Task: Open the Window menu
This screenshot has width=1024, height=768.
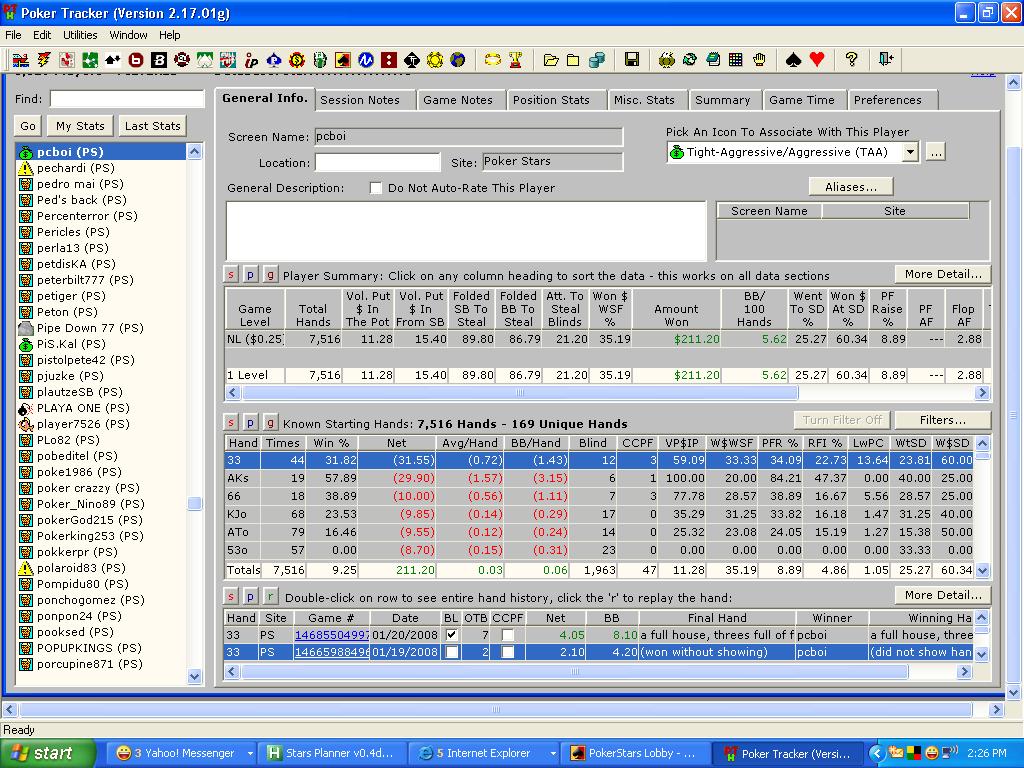Action: tap(128, 35)
